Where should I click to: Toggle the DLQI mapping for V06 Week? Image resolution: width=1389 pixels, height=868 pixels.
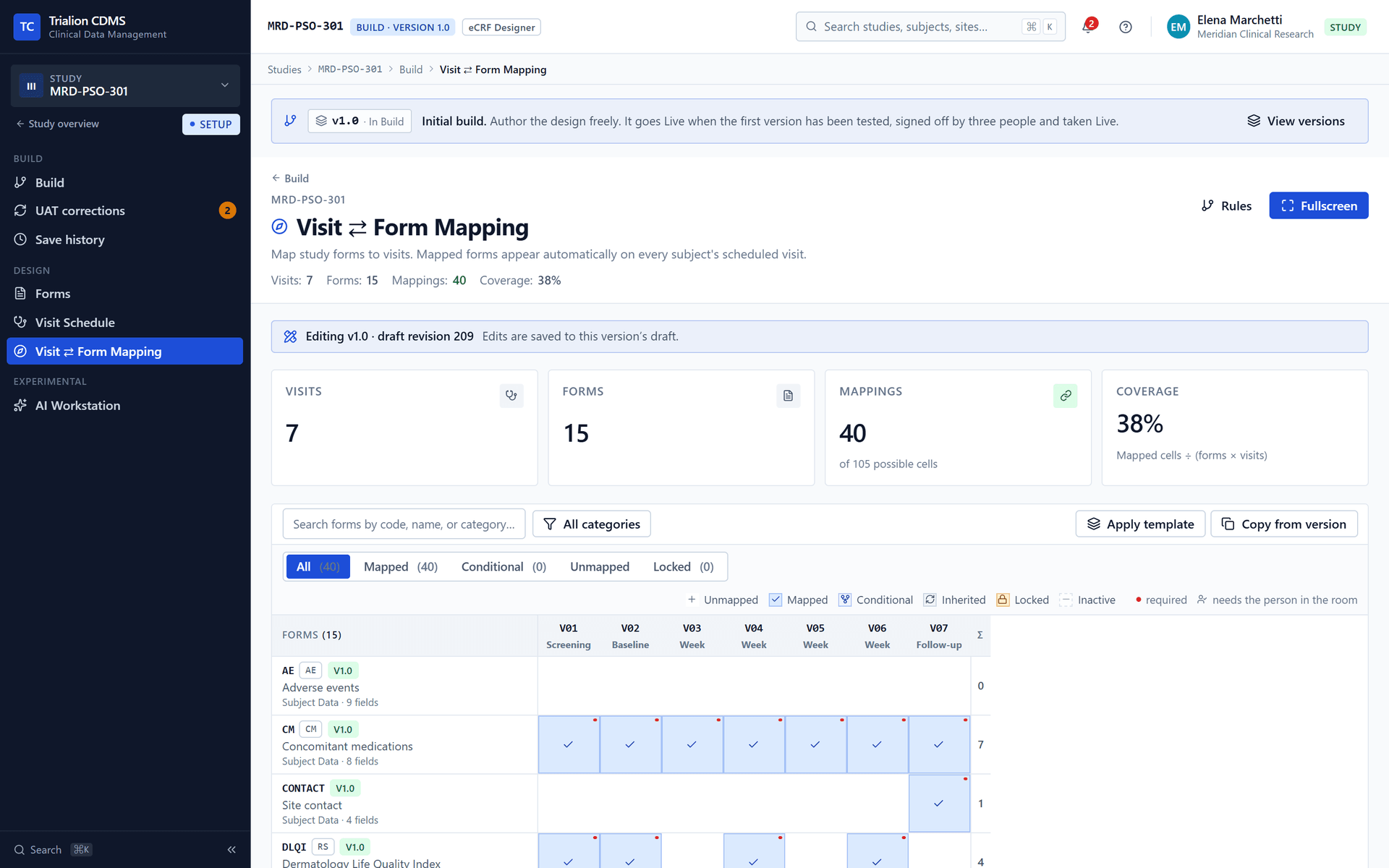tap(878, 851)
